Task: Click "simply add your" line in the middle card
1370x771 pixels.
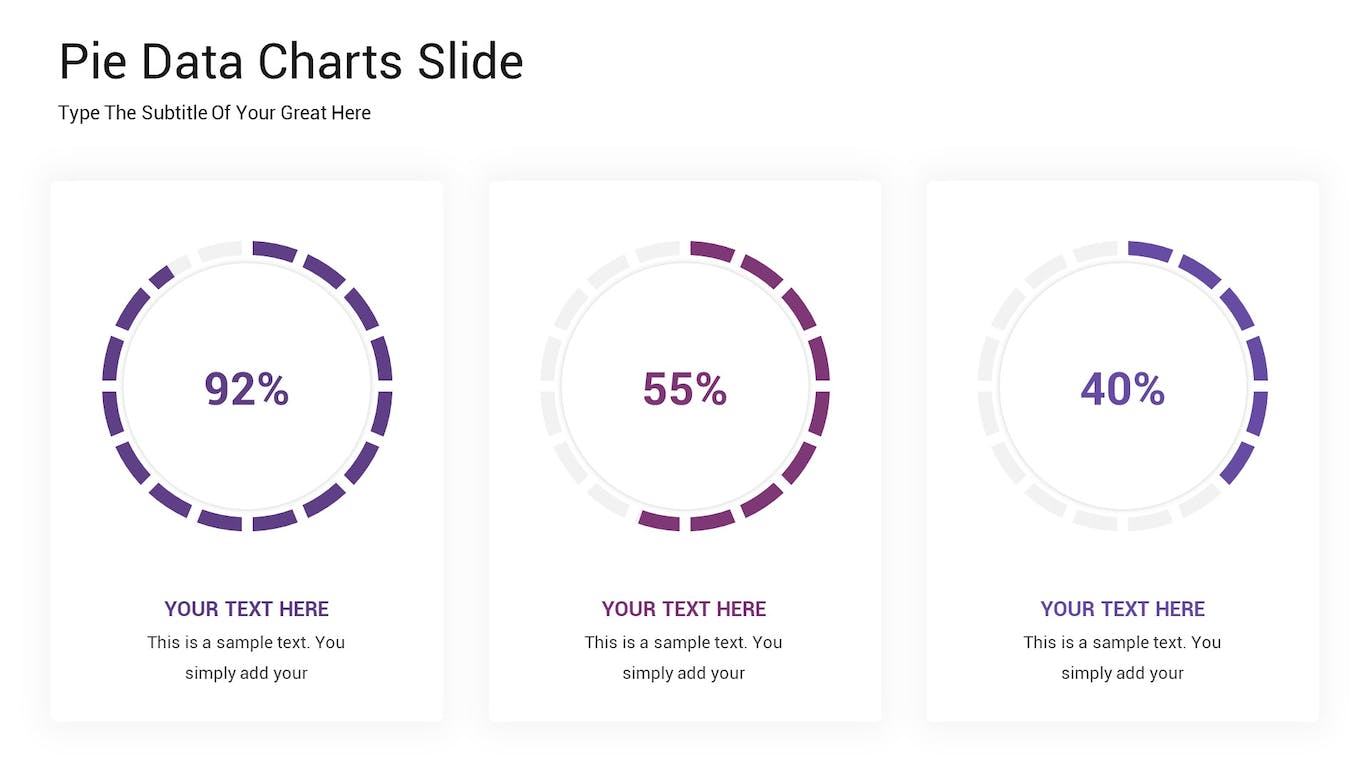Action: [684, 673]
